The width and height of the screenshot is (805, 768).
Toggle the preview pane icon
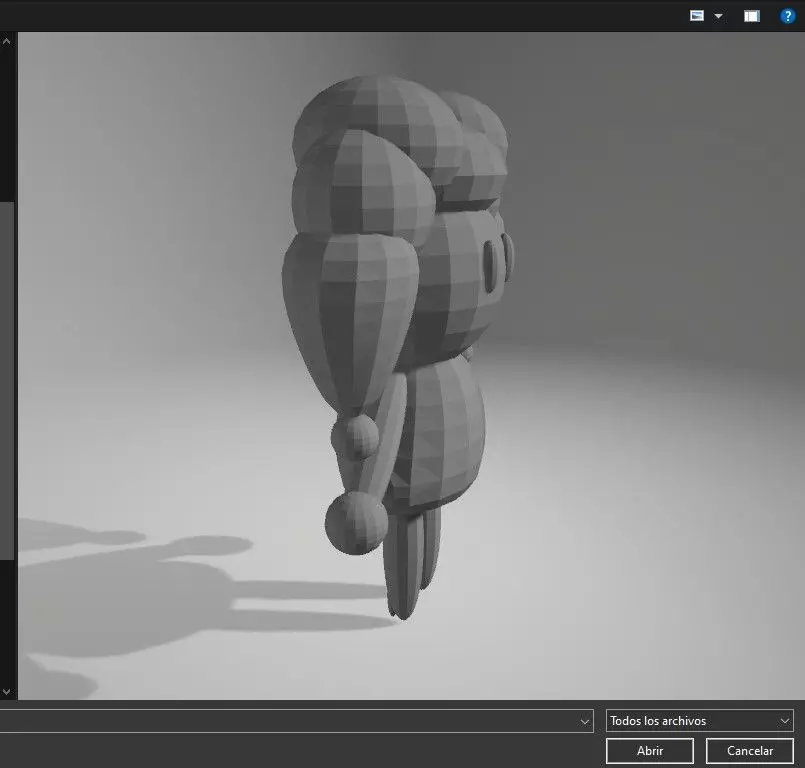click(x=752, y=16)
